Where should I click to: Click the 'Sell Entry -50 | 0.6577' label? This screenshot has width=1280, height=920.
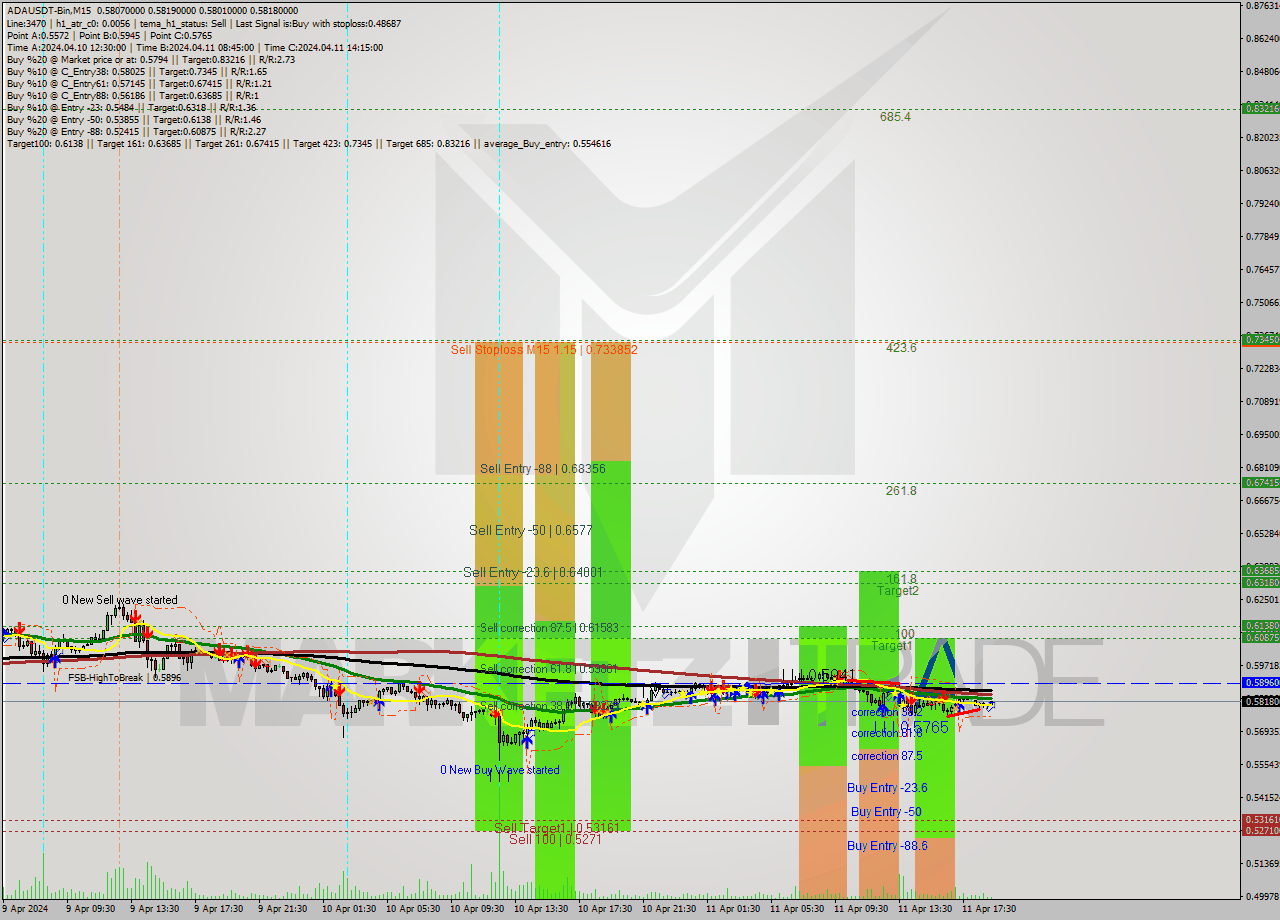pos(531,530)
